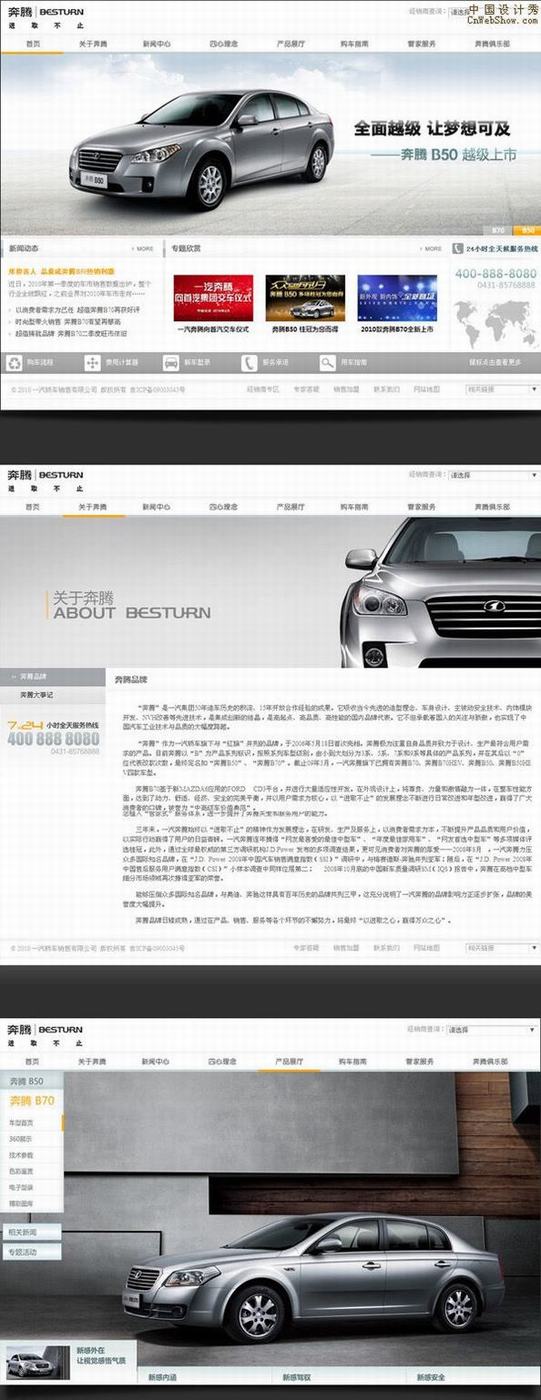Click the Besturn logo on About Besturn page
This screenshot has height=1400, width=541.
46,477
